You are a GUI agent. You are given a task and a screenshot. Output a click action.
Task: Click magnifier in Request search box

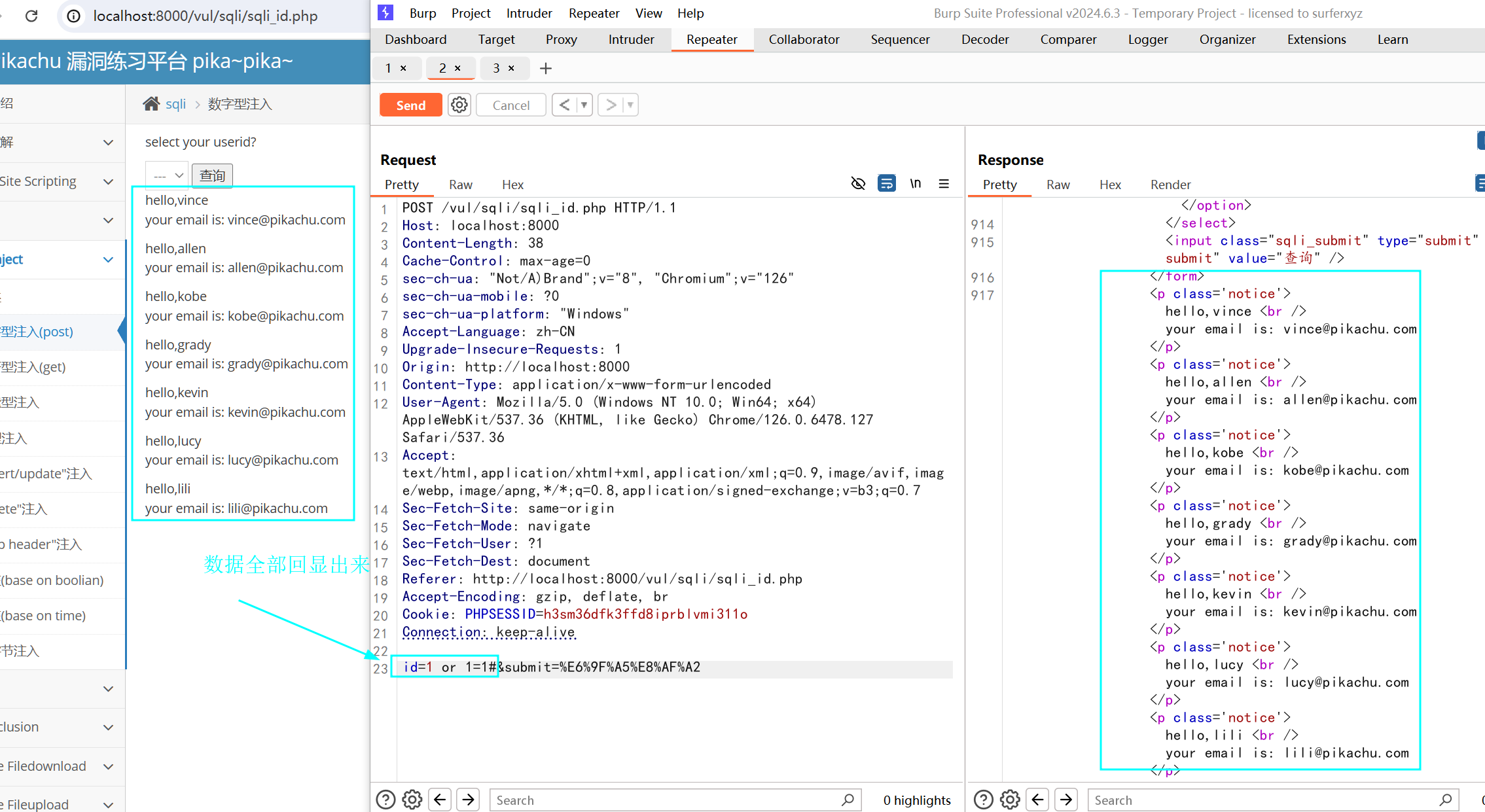pos(848,800)
